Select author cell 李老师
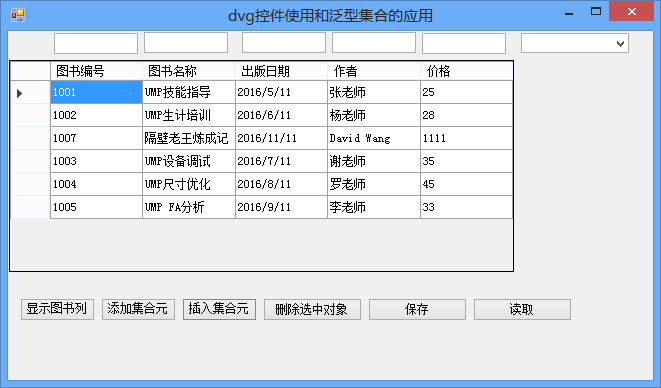 (374, 207)
